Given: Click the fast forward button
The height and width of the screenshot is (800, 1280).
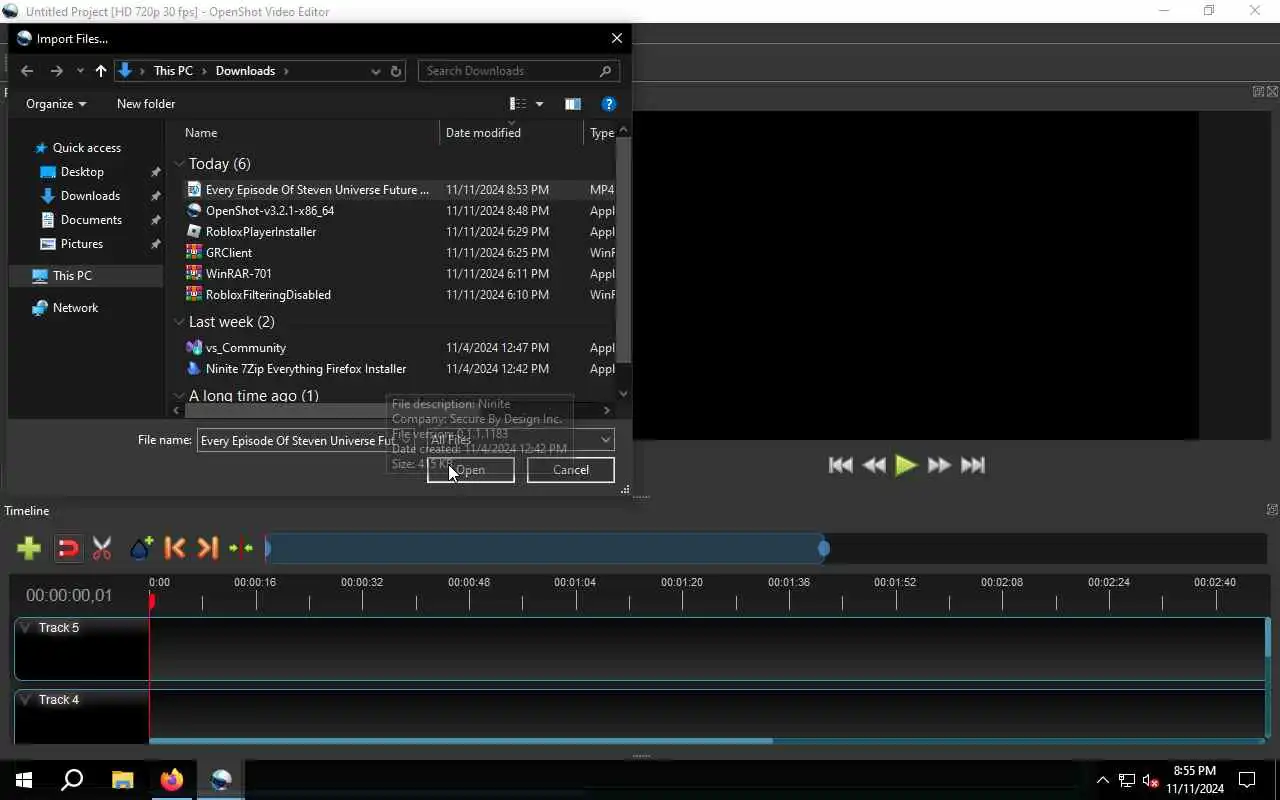Looking at the screenshot, I should [939, 465].
